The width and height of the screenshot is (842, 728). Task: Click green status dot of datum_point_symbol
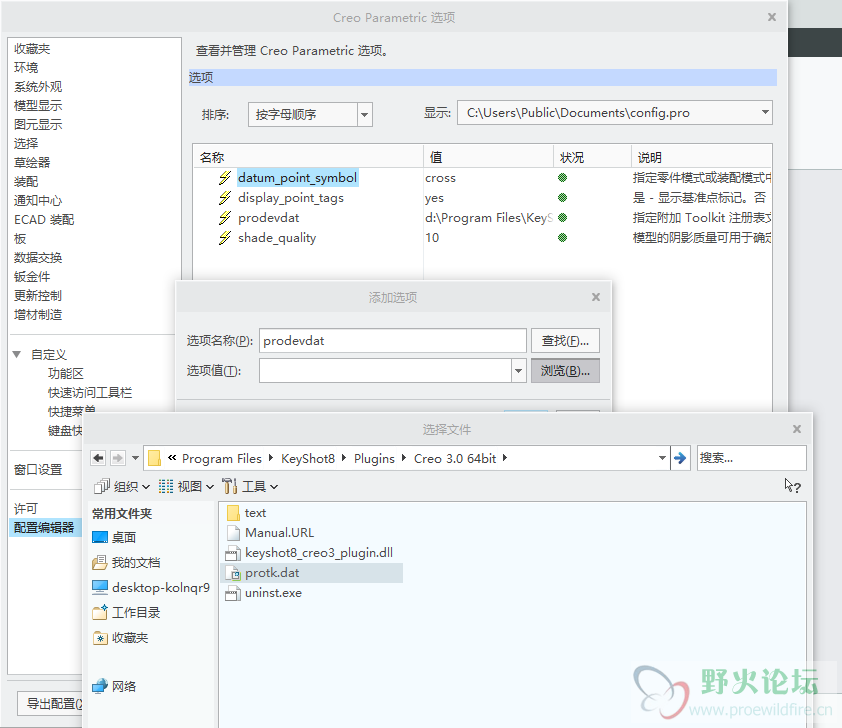[x=562, y=178]
